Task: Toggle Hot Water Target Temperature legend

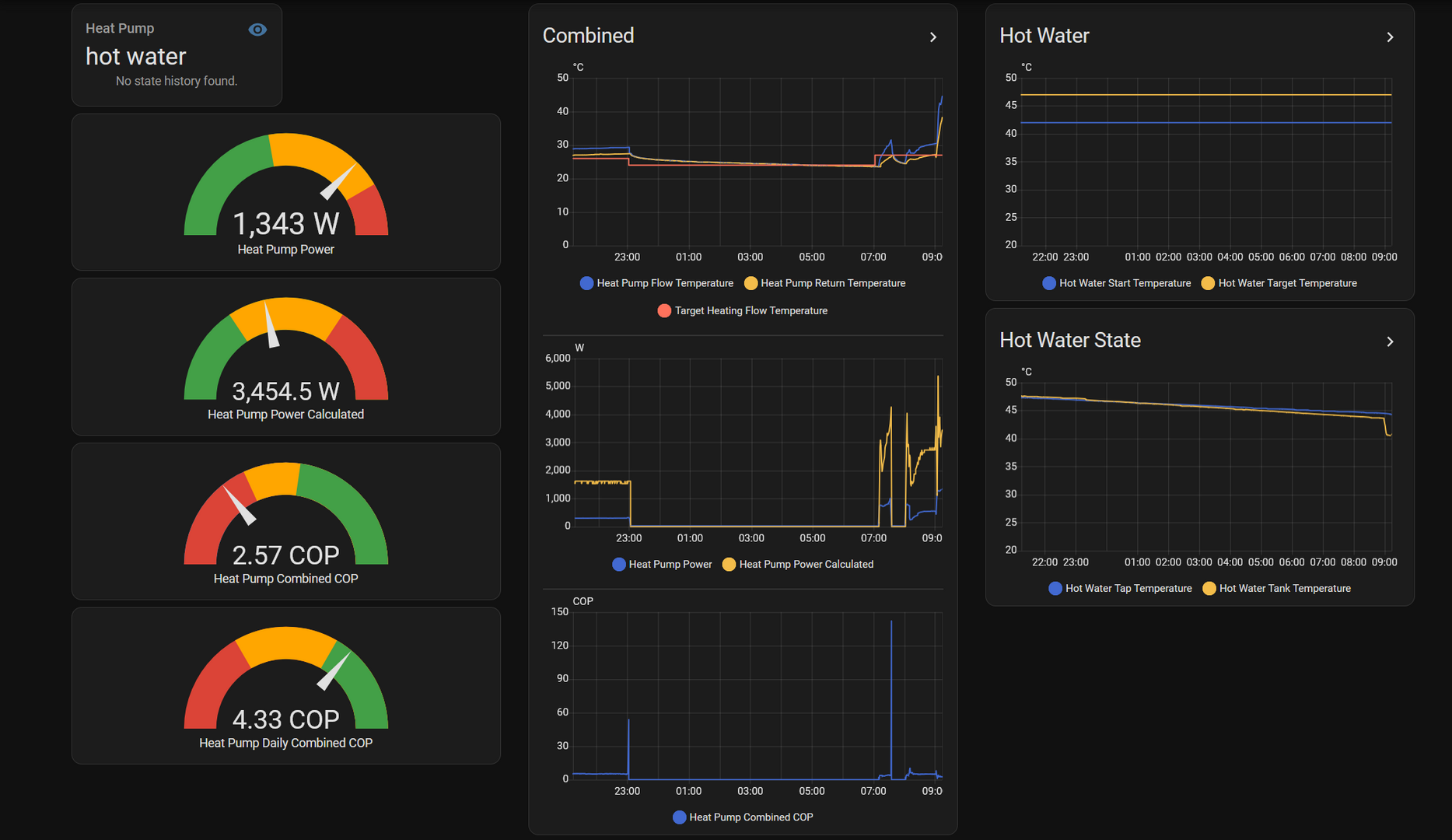Action: pyautogui.click(x=1279, y=283)
